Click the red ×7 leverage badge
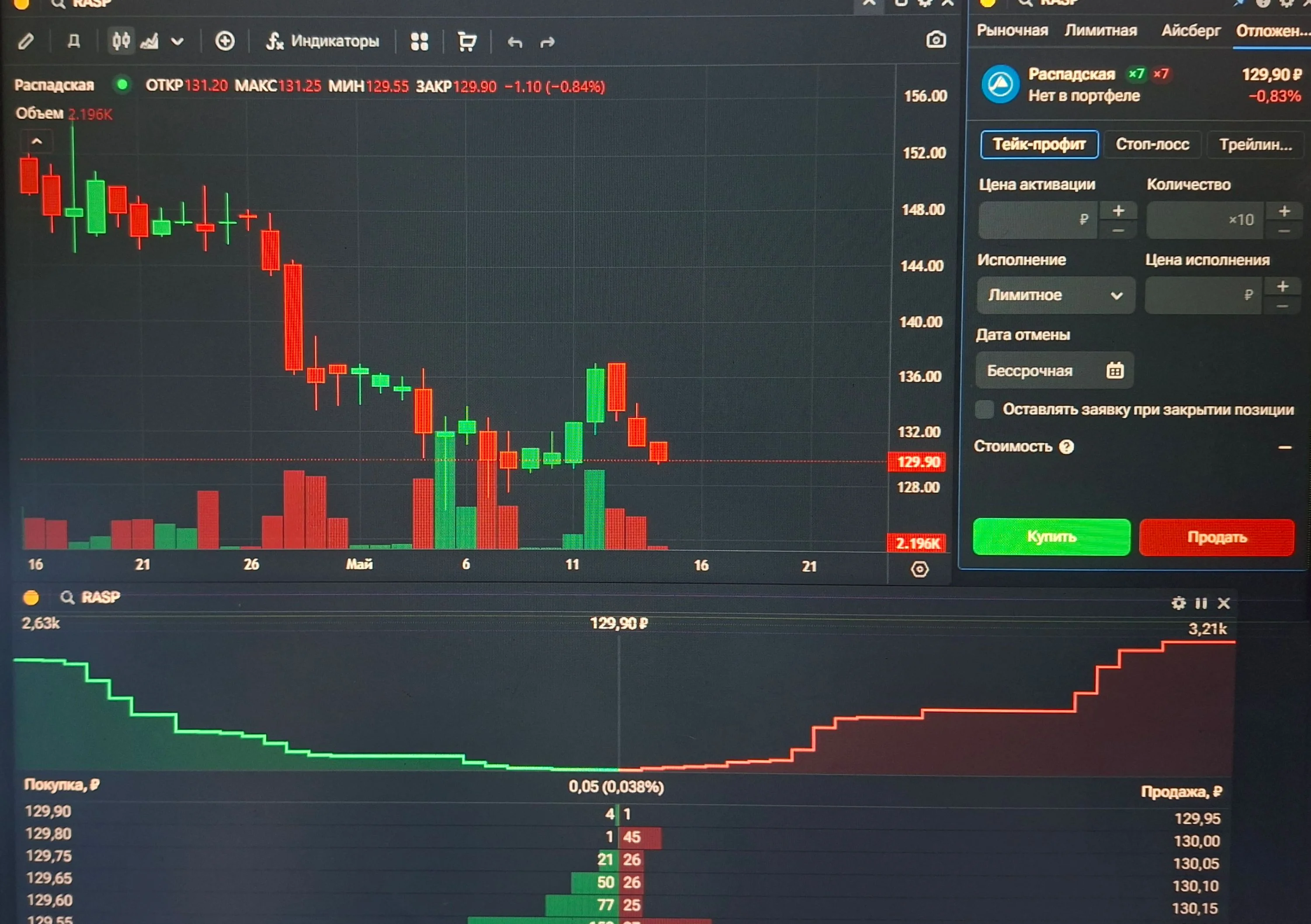The image size is (1311, 924). click(1161, 74)
